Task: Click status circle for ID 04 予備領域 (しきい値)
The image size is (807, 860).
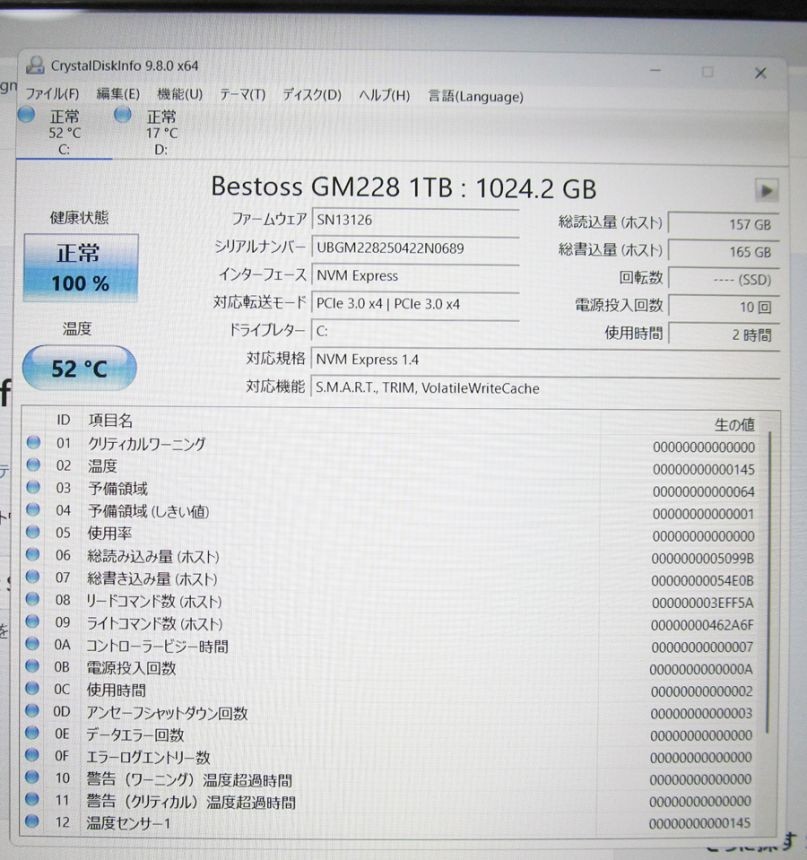Action: 33,510
